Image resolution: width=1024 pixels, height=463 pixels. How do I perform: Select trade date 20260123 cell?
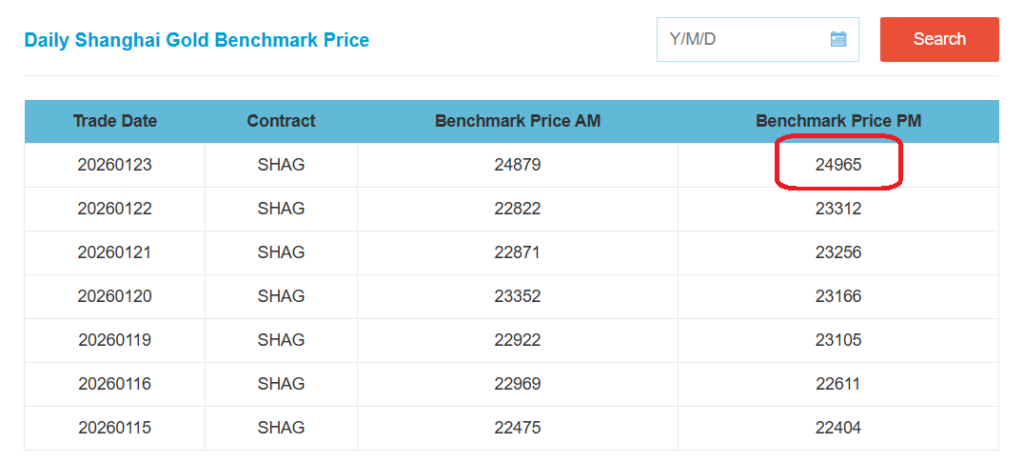click(115, 165)
